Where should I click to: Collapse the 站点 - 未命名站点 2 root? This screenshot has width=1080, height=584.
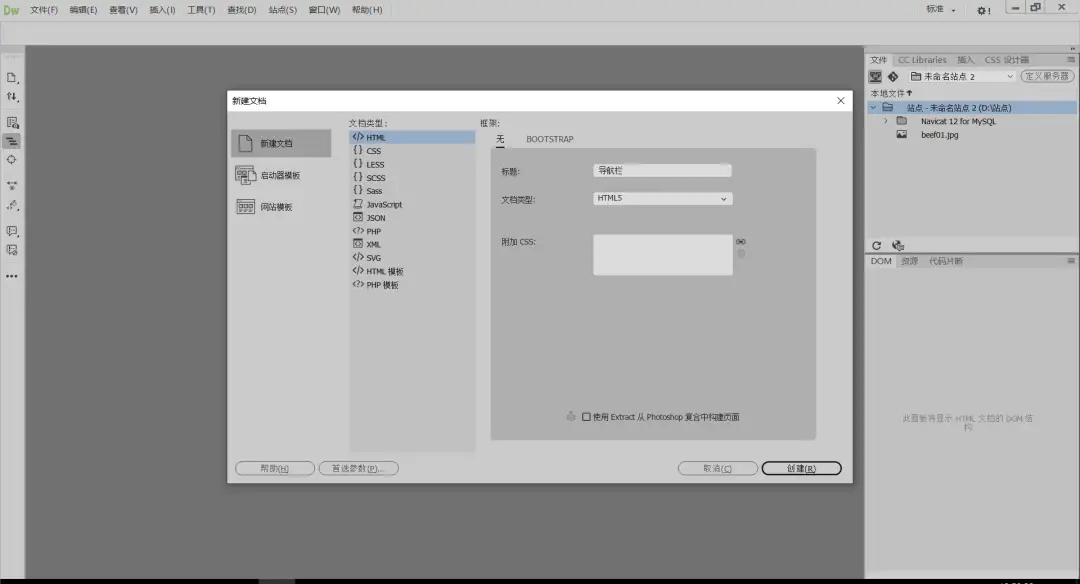pos(873,108)
